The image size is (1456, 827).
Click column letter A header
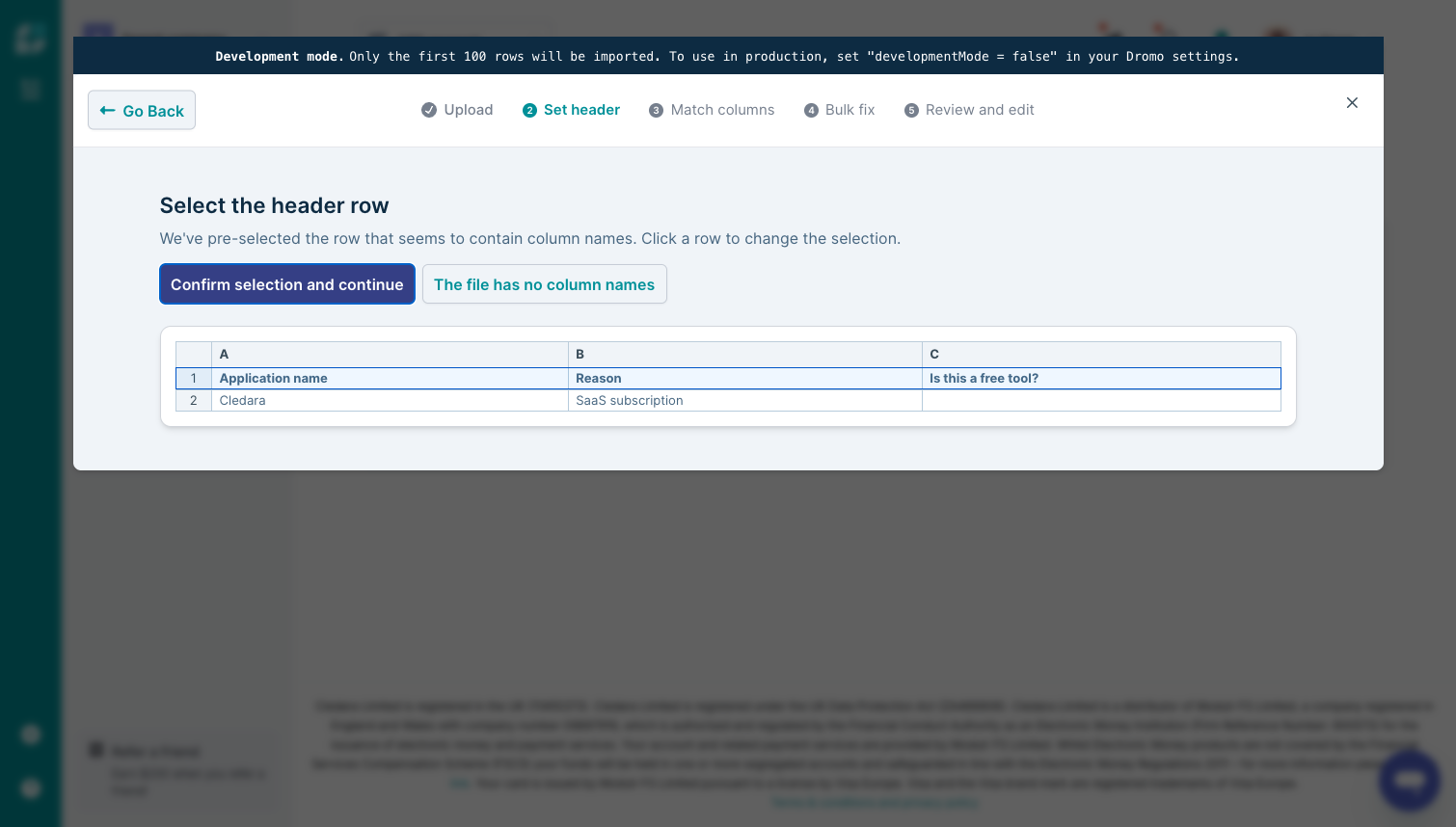tap(390, 355)
